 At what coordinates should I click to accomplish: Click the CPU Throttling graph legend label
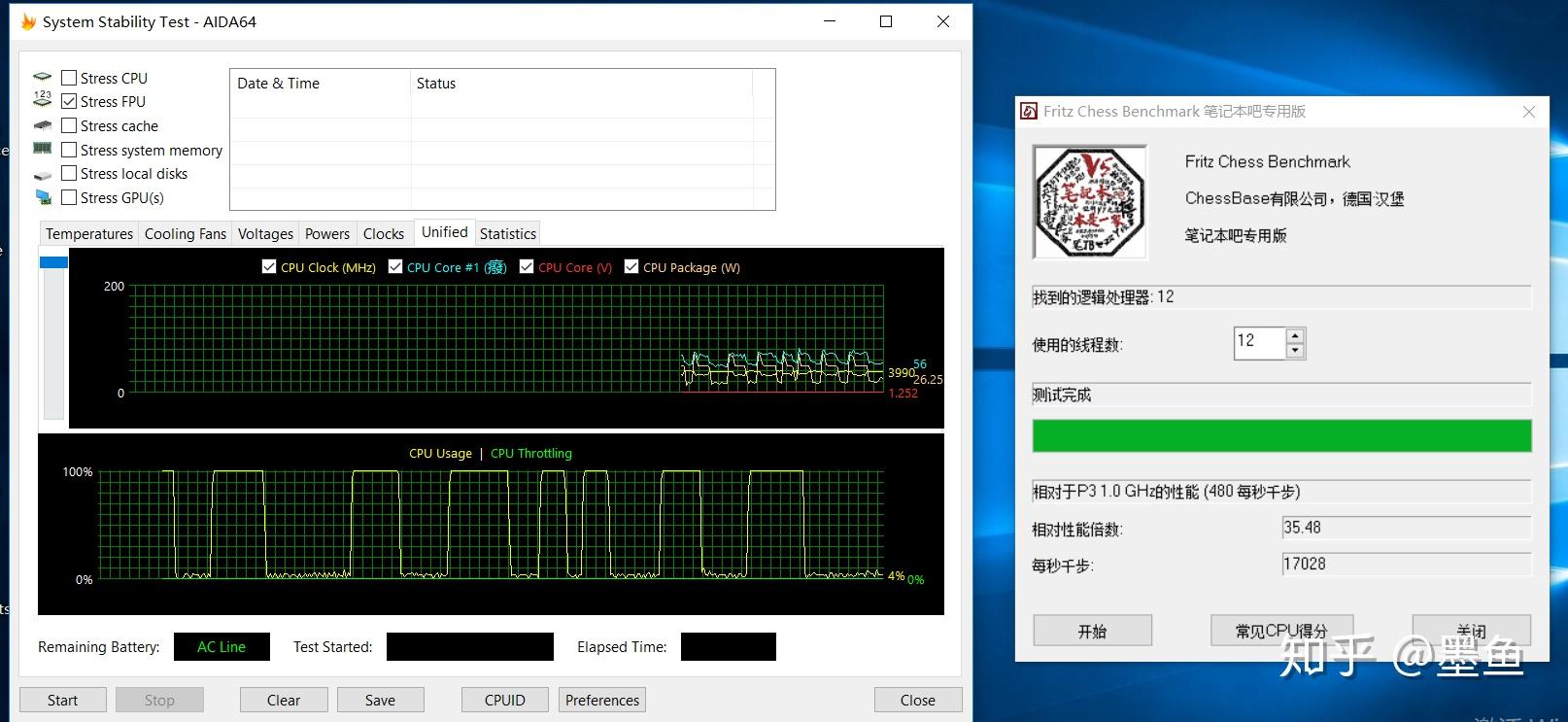pos(531,454)
